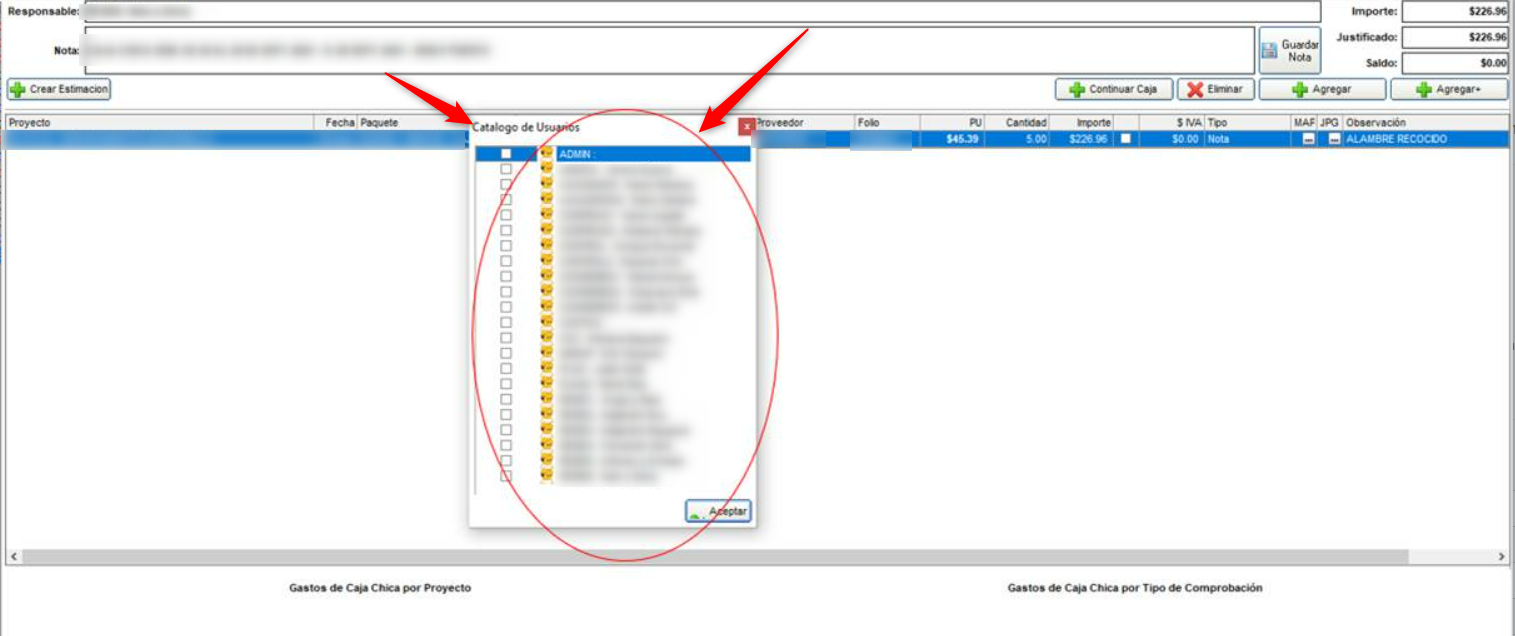Viewport: 1515px width, 636px height.
Task: Tick the checkbox directly below ADMIN's checkbox
Action: click(506, 169)
